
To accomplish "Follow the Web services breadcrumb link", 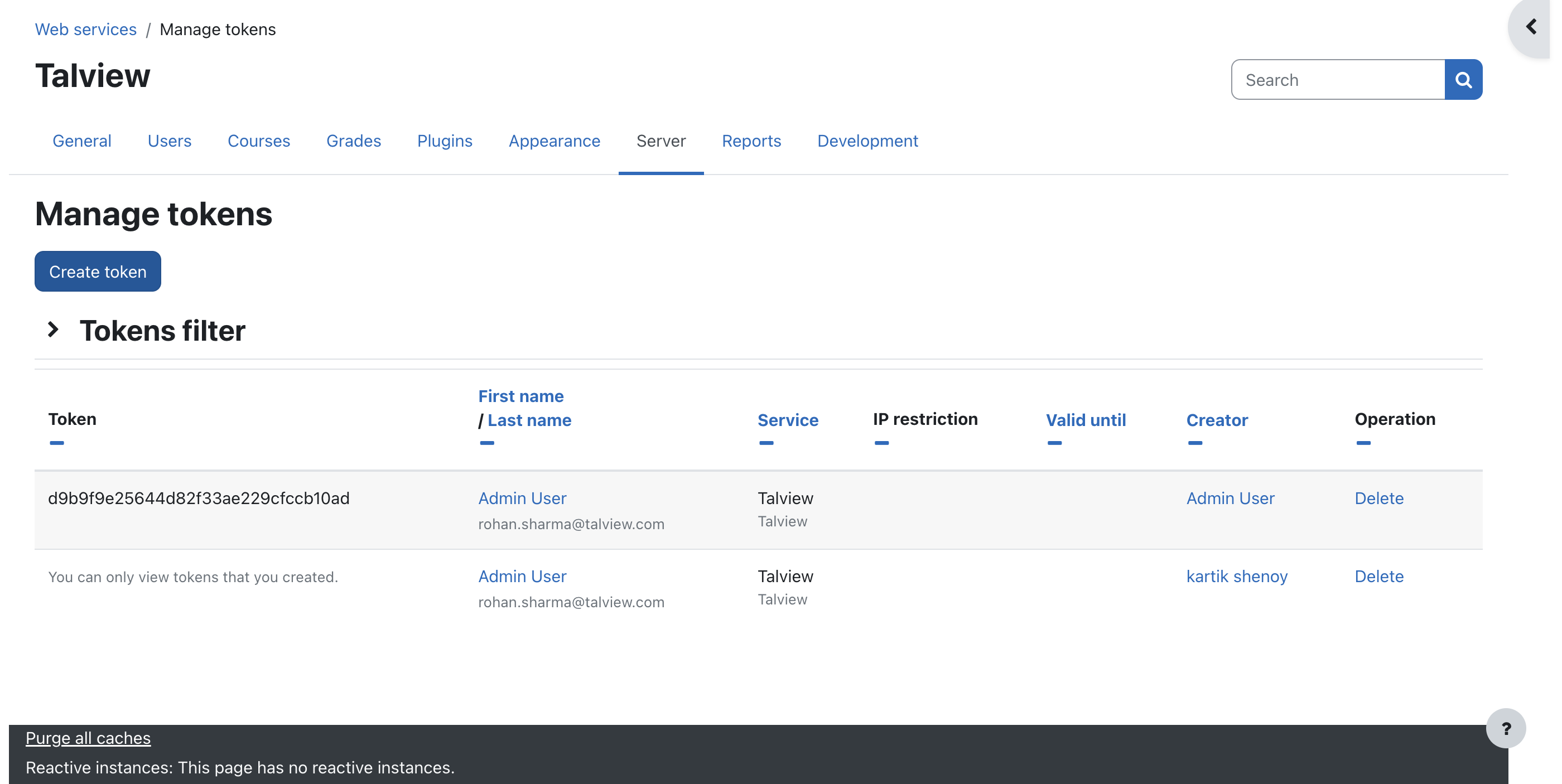I will (85, 29).
